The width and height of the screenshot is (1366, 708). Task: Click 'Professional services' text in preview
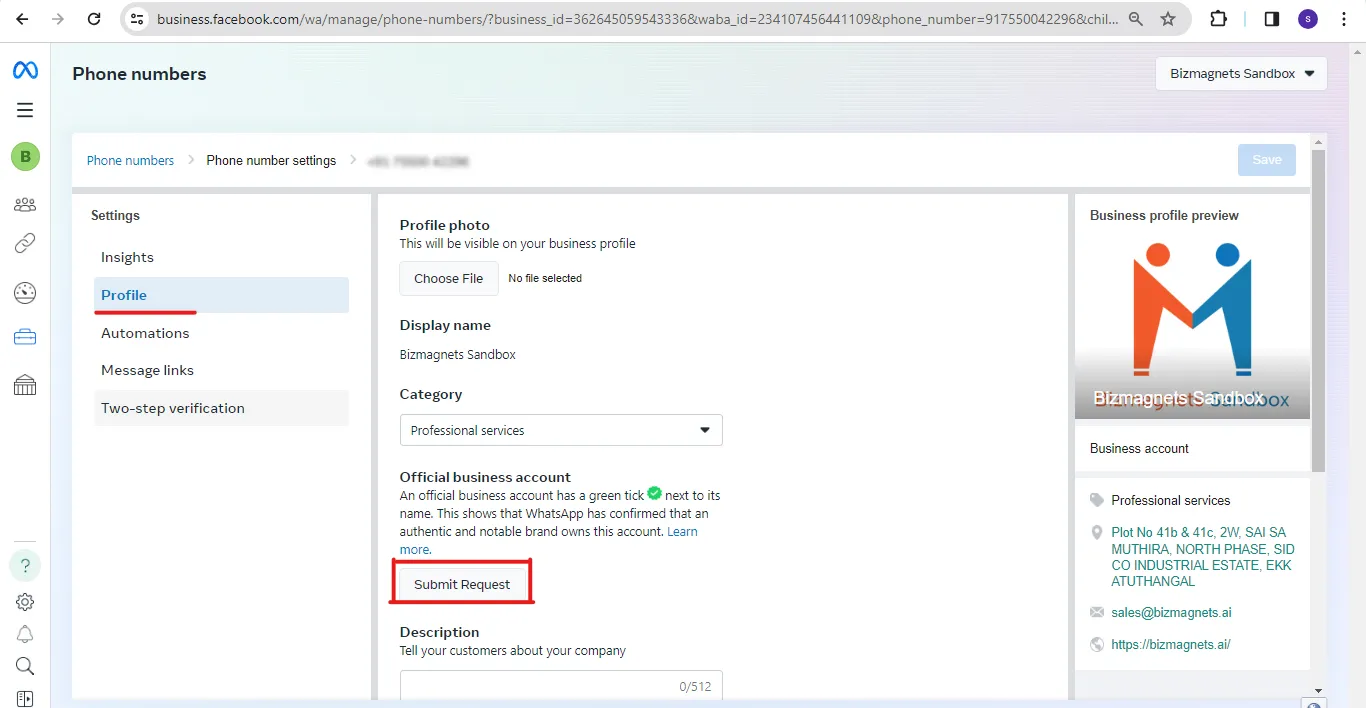[1171, 500]
